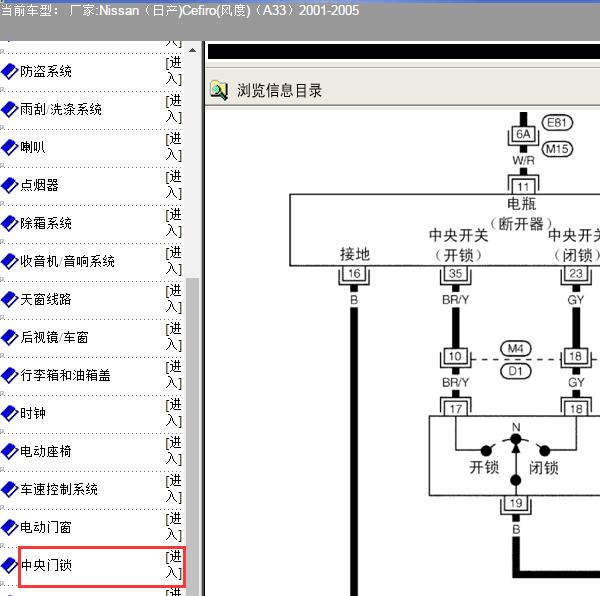Click [进入] link for 行李箱和油箱盖
Viewport: 600px width, 596px height.
pos(174,375)
